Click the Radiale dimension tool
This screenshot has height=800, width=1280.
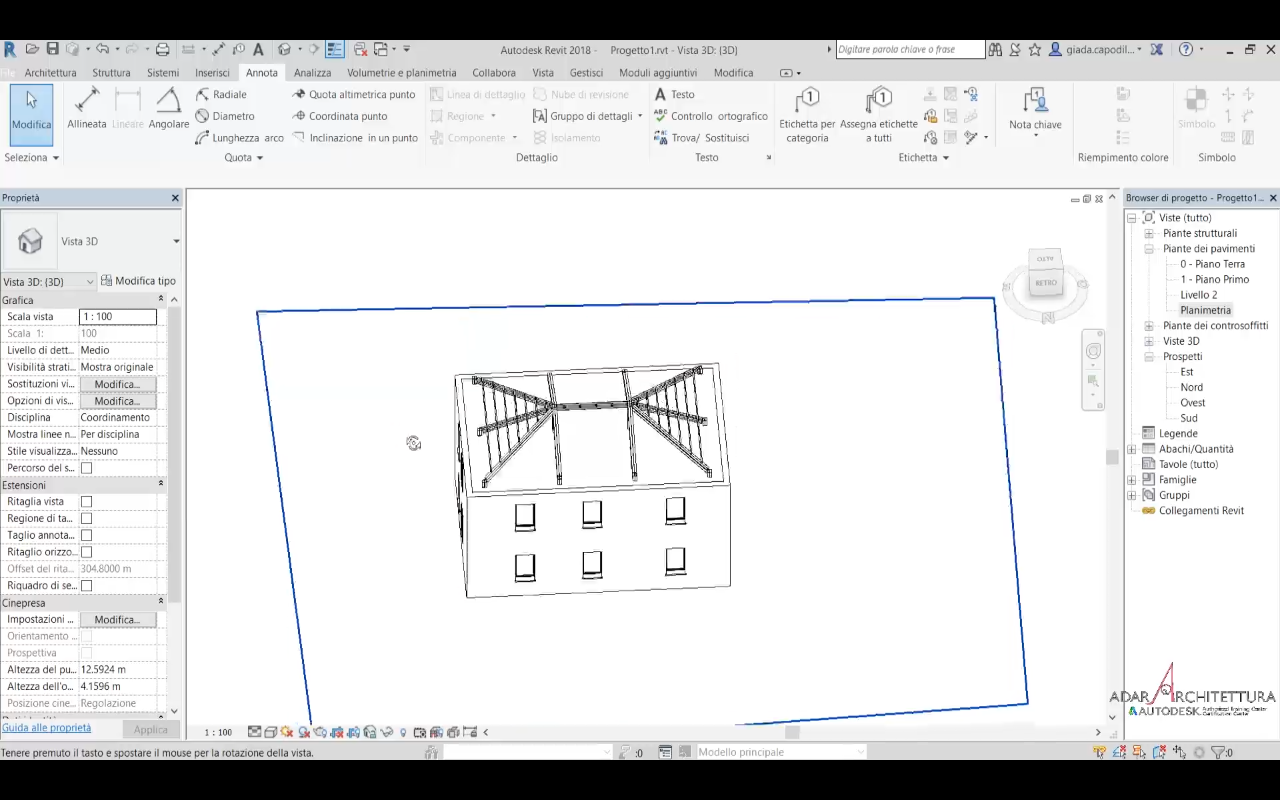click(221, 94)
